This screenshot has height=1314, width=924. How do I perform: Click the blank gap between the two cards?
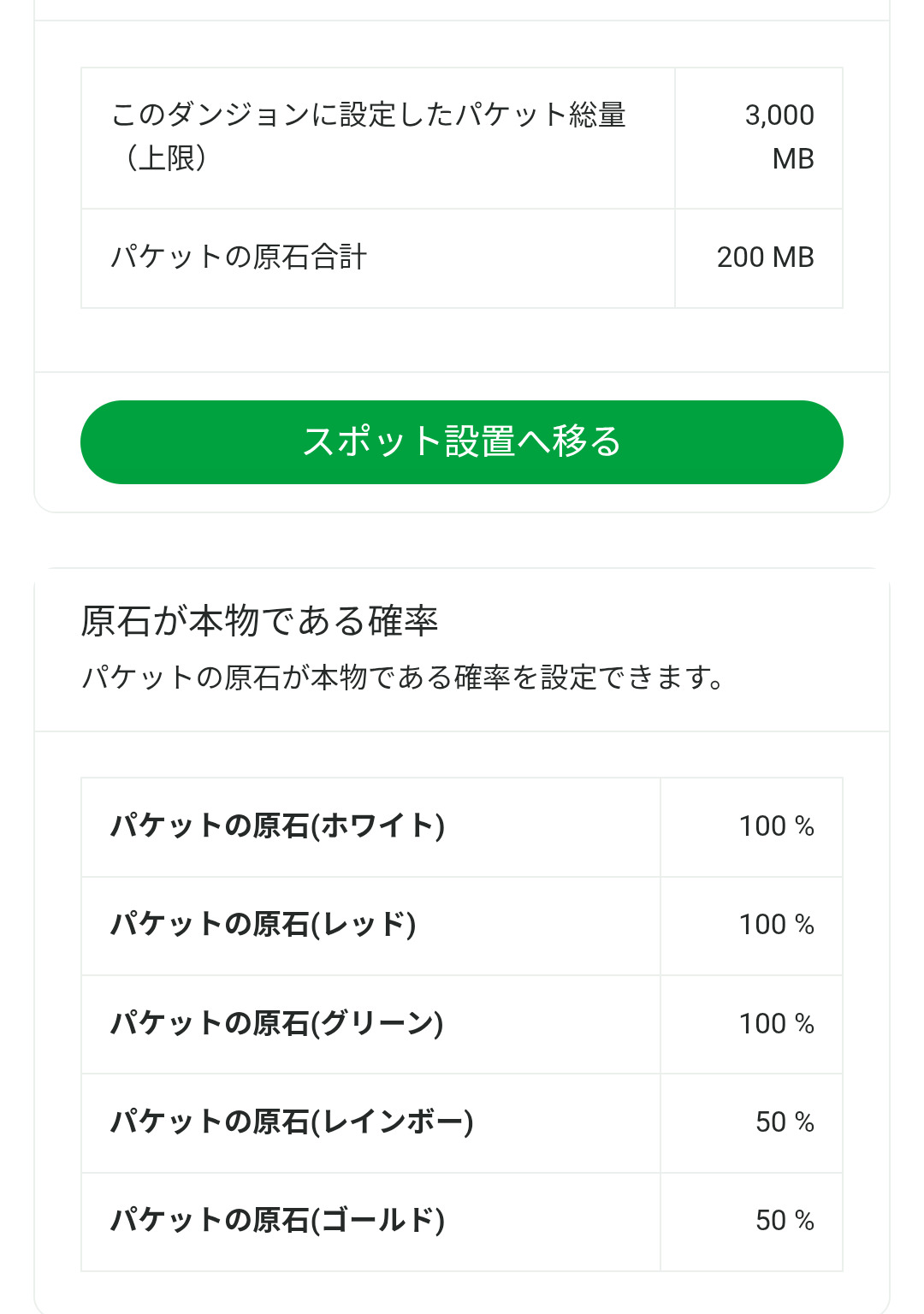coord(462,541)
